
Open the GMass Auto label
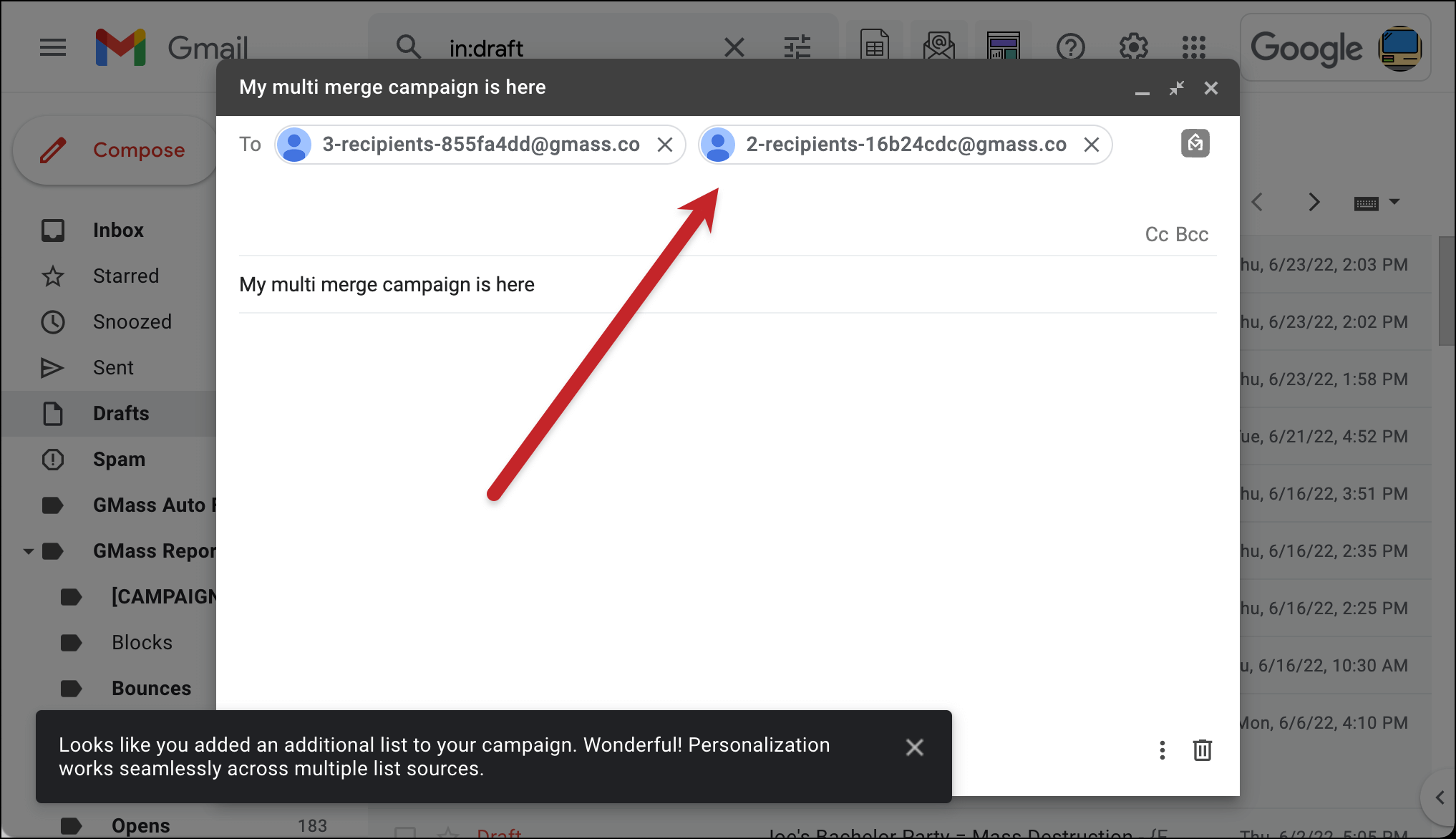(x=154, y=505)
